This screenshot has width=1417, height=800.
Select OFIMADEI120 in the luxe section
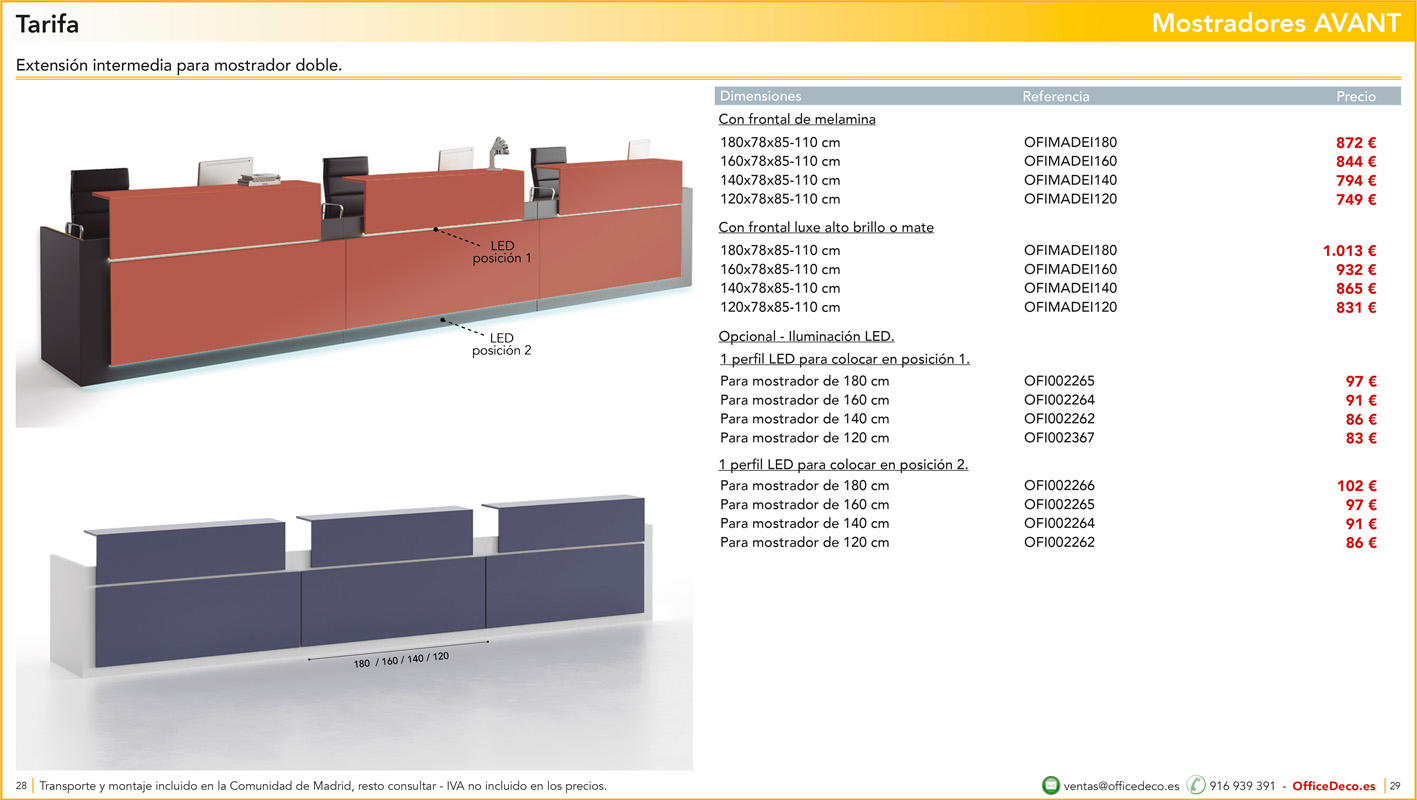click(x=1070, y=307)
